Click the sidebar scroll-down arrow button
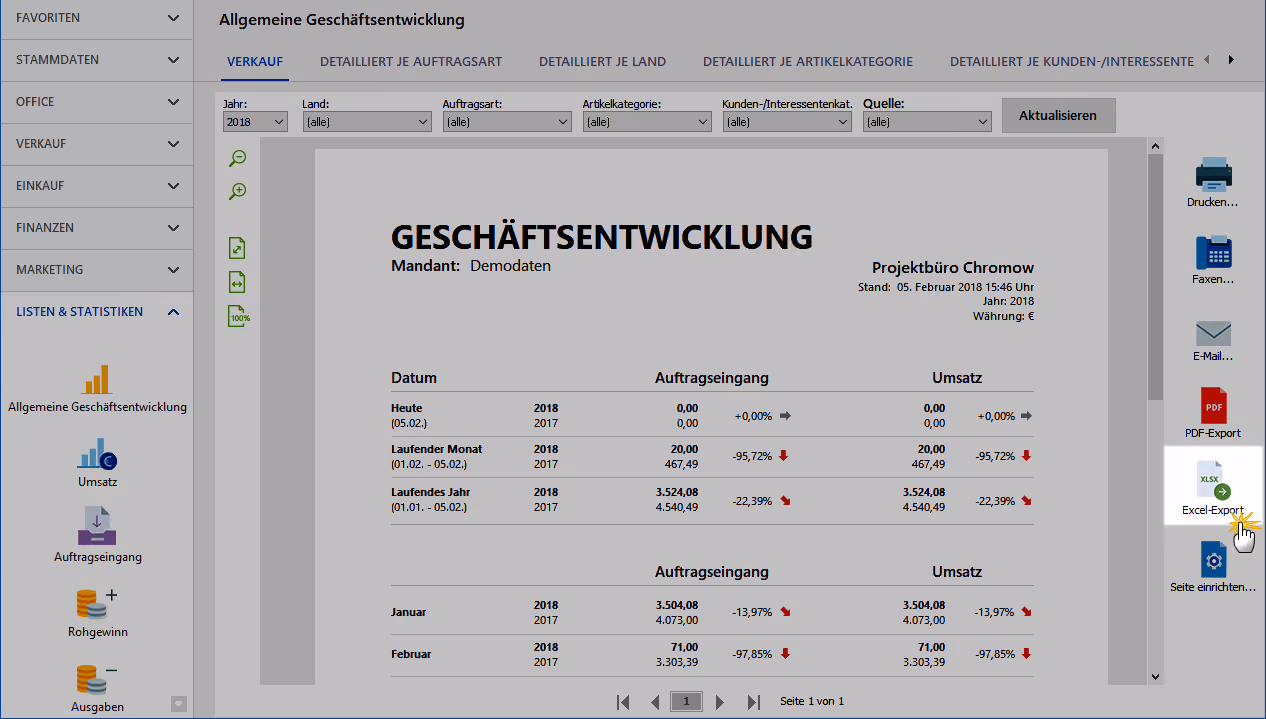 pos(179,703)
